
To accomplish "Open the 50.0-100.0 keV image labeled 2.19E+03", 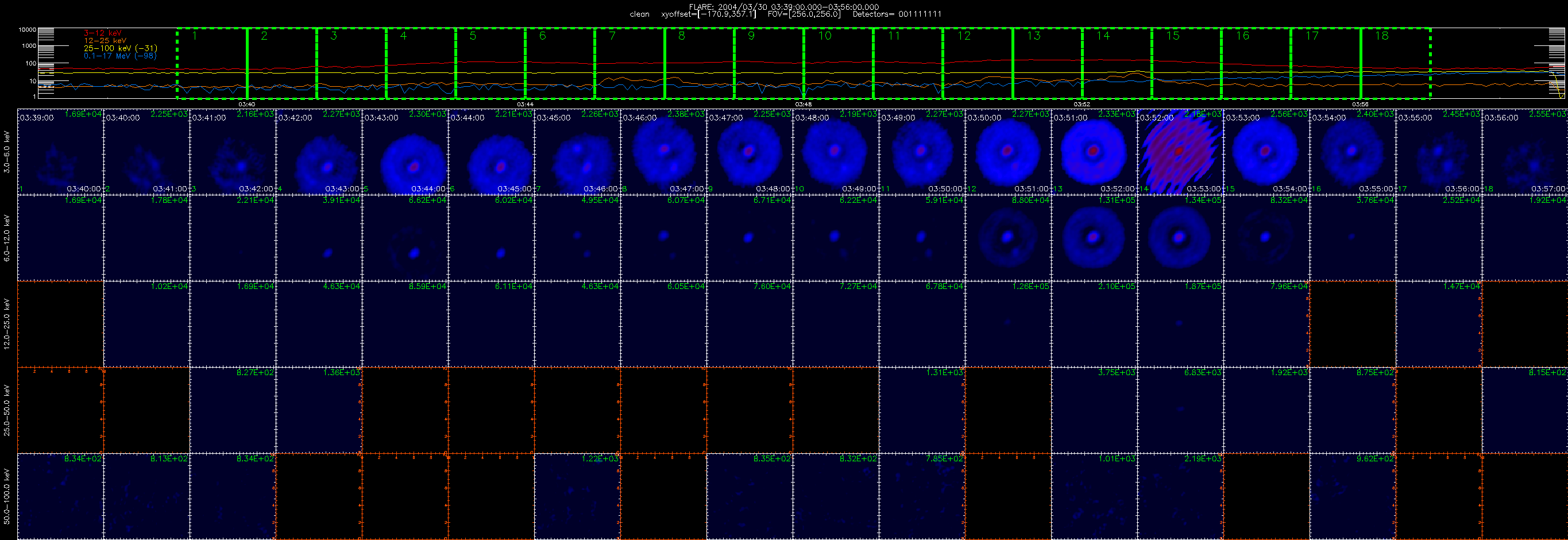I will (x=1180, y=496).
